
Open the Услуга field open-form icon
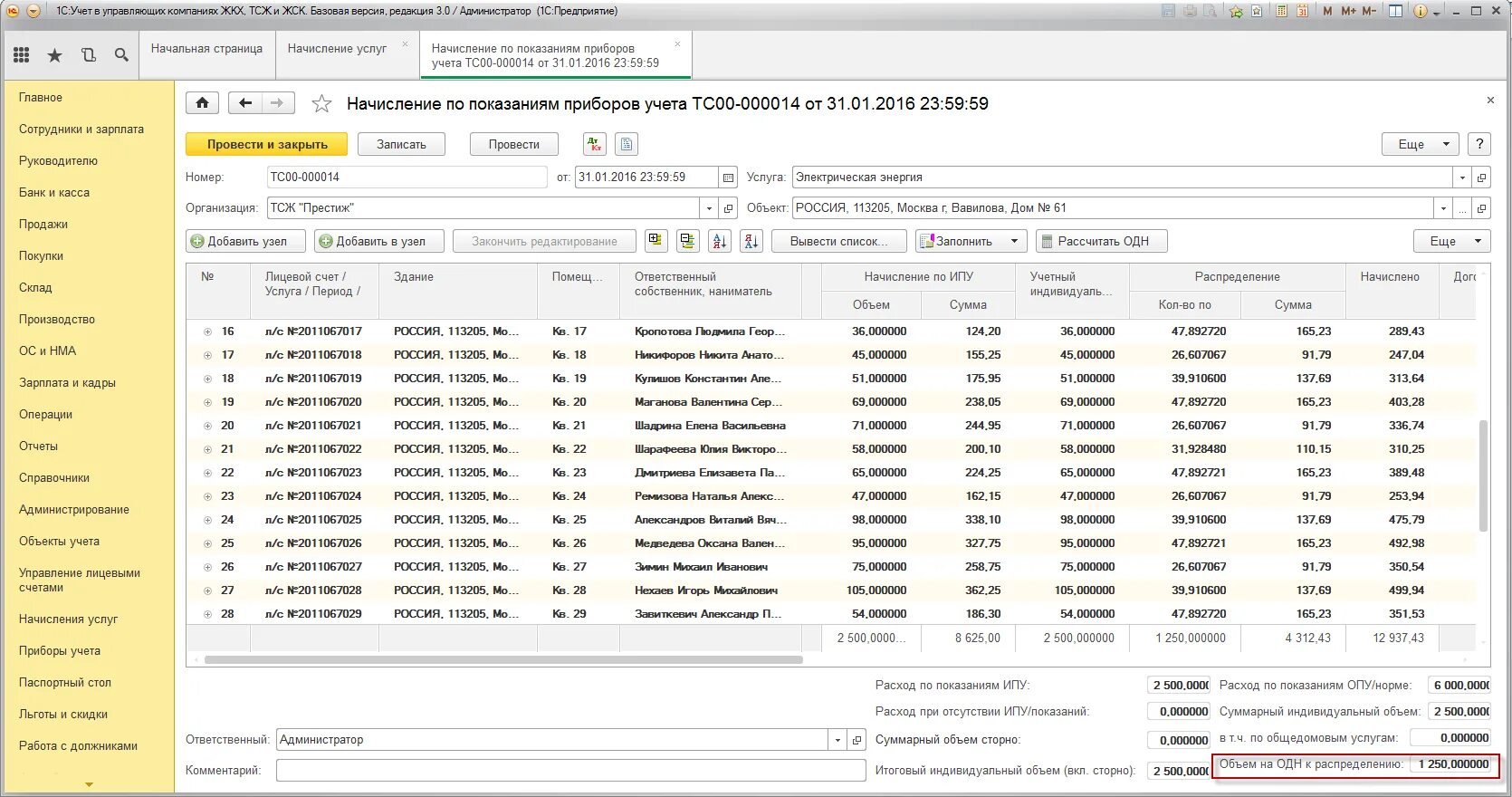(1481, 178)
